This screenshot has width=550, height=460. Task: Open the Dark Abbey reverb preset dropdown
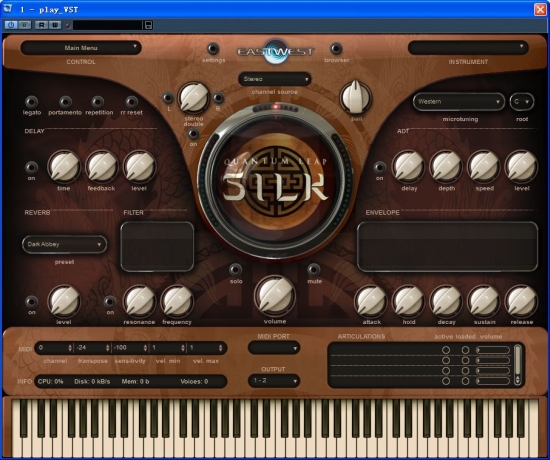[65, 244]
